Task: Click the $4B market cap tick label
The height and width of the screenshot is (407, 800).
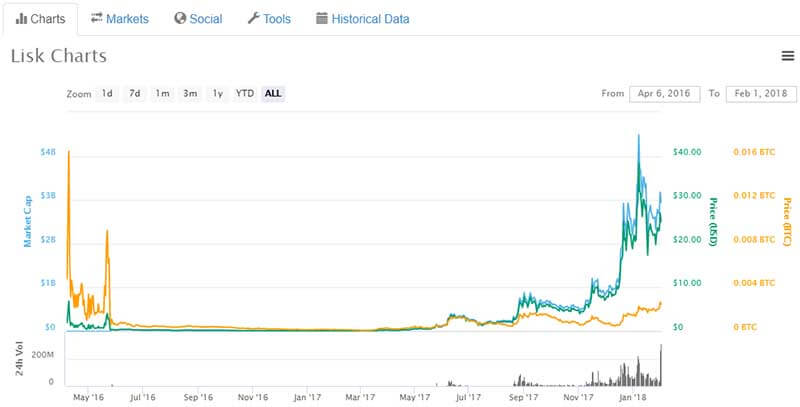Action: pyautogui.click(x=47, y=152)
